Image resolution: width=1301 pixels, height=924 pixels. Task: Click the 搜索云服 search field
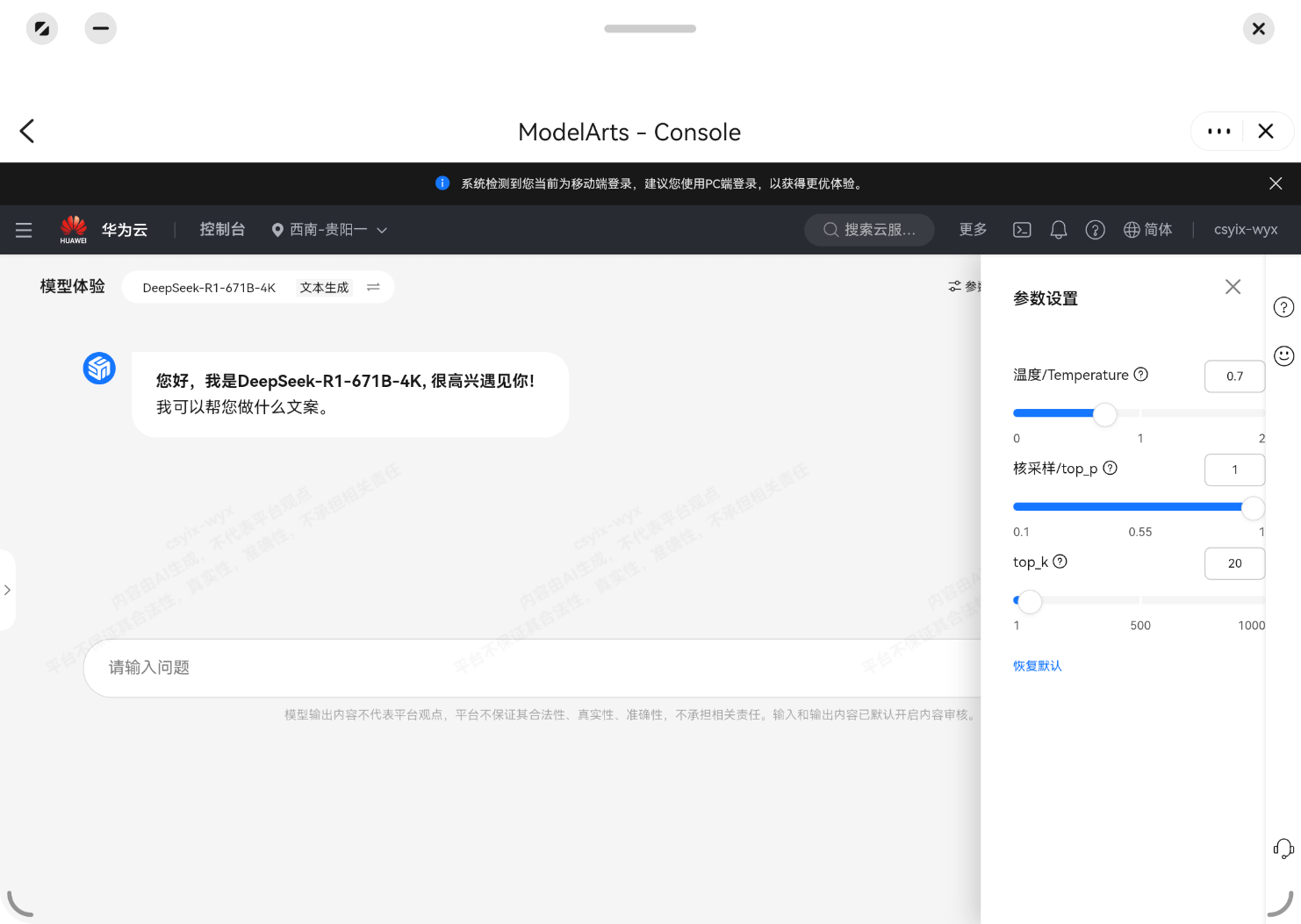[x=869, y=230]
